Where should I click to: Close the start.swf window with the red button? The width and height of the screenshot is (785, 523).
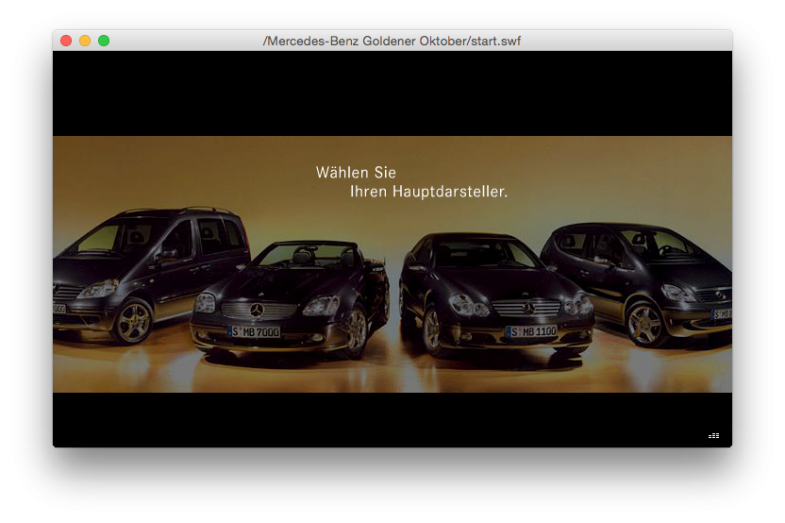pos(66,41)
